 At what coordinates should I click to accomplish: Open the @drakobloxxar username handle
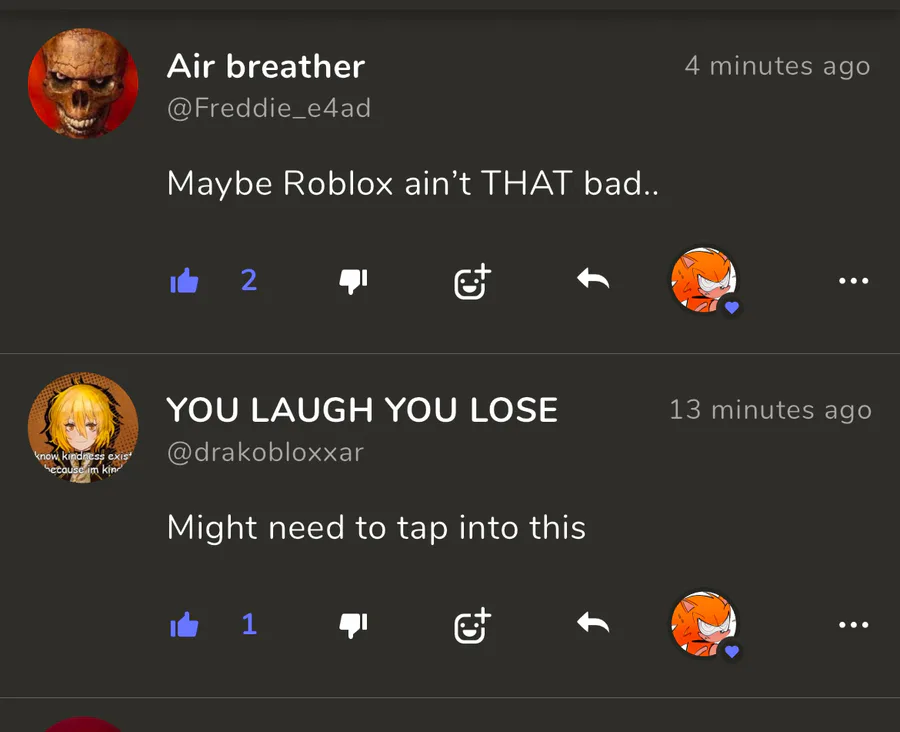point(265,452)
